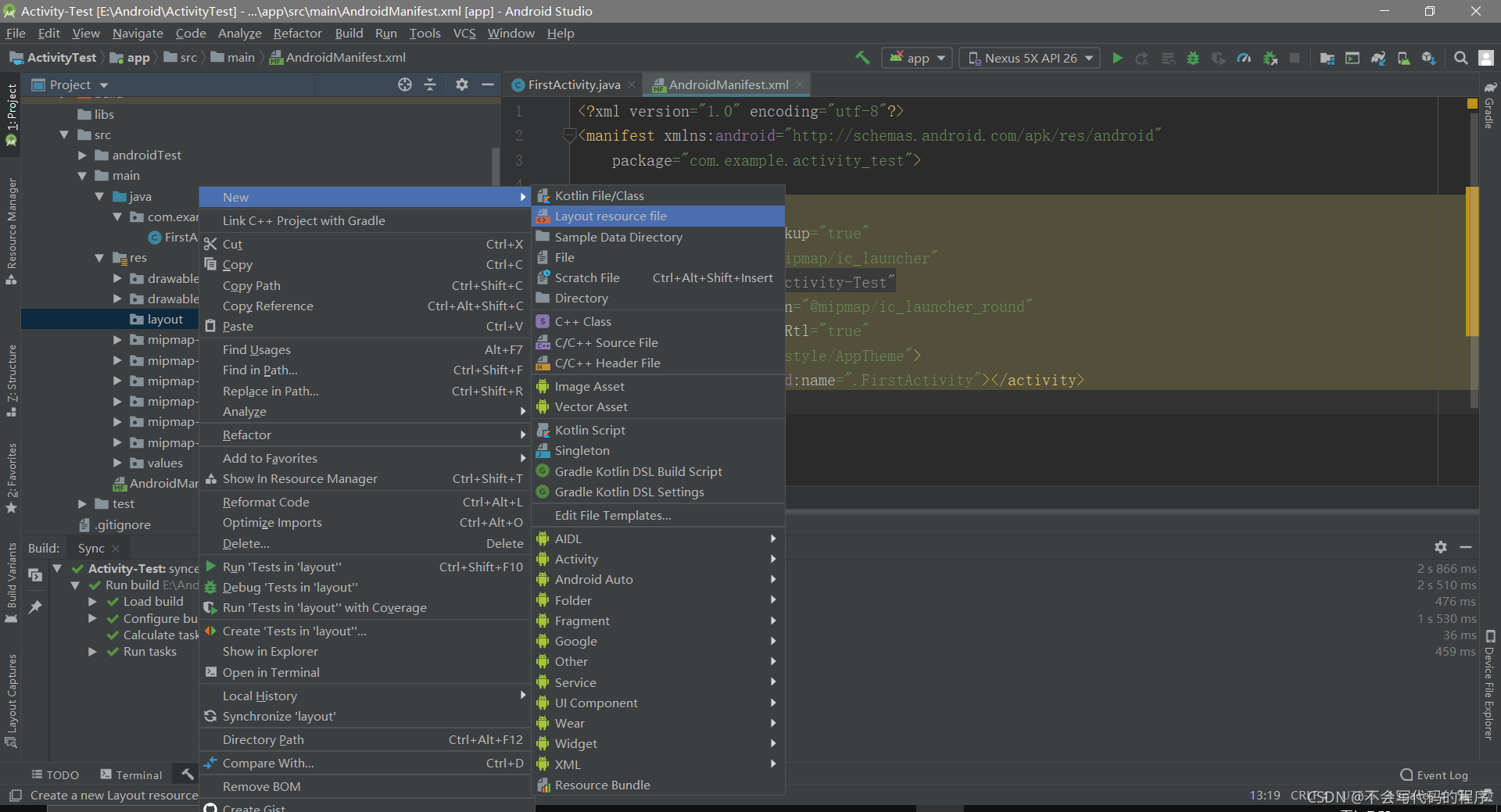
Task: Run the app with green play button
Action: click(x=1117, y=58)
